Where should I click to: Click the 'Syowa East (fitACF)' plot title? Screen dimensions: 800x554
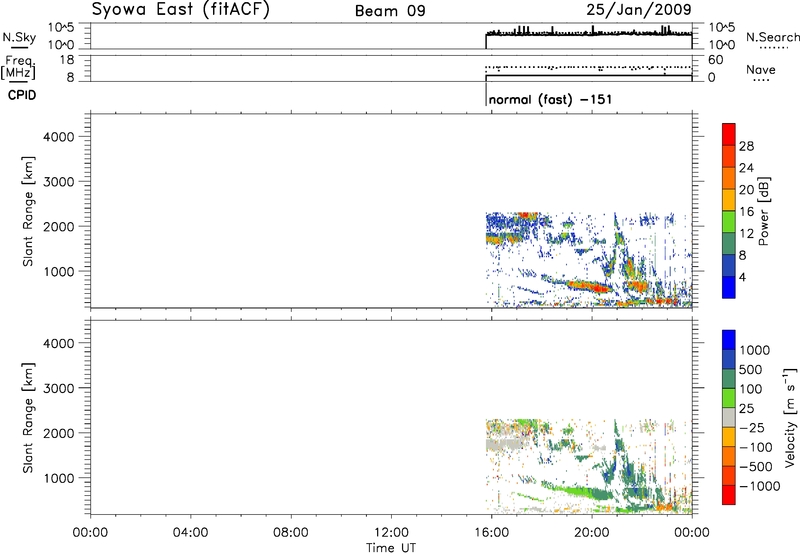[x=181, y=10]
